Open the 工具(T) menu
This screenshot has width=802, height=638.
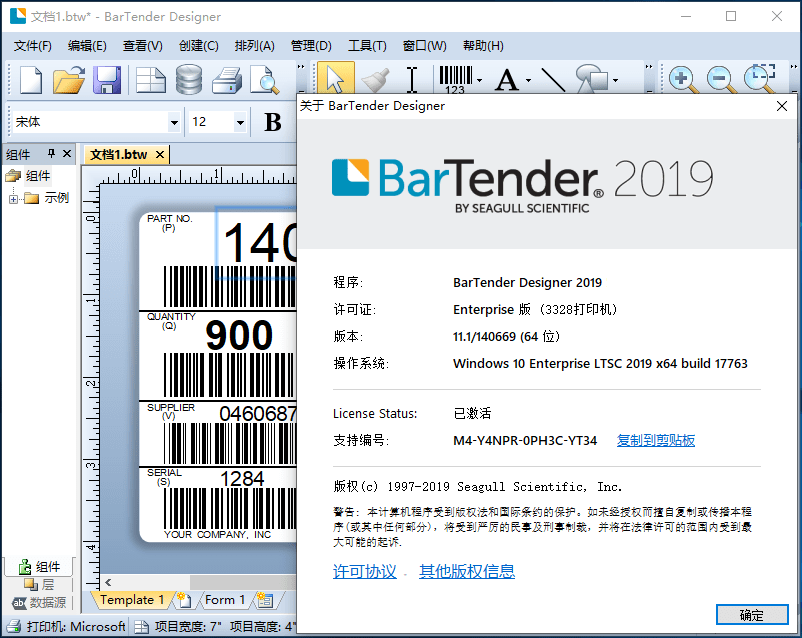(x=367, y=46)
